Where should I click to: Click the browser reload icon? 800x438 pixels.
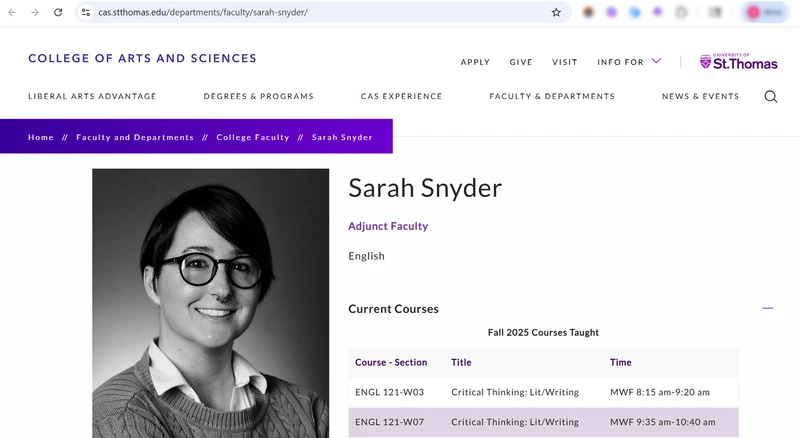[58, 12]
